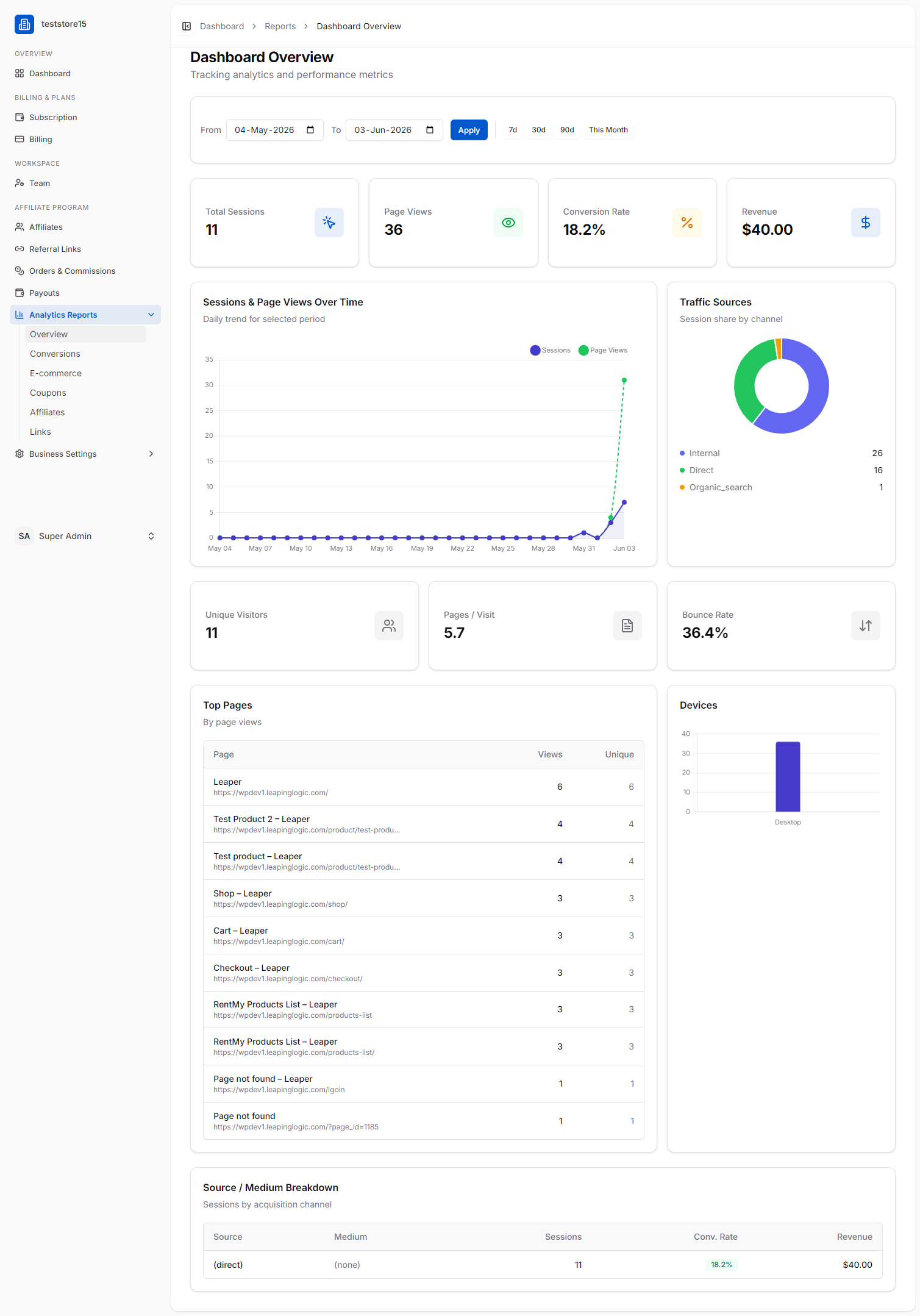Expand the Business Settings chevron
The height and width of the screenshot is (1316, 920).
(x=151, y=454)
